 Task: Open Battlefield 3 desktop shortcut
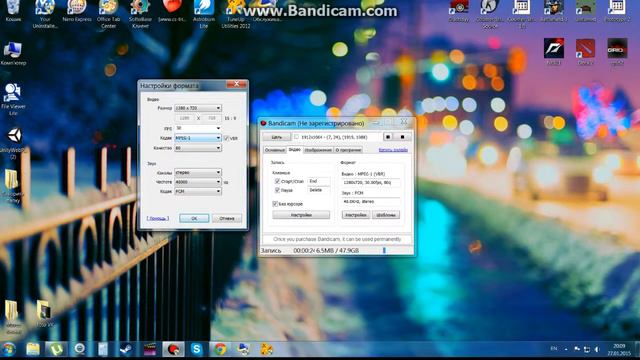[553, 10]
